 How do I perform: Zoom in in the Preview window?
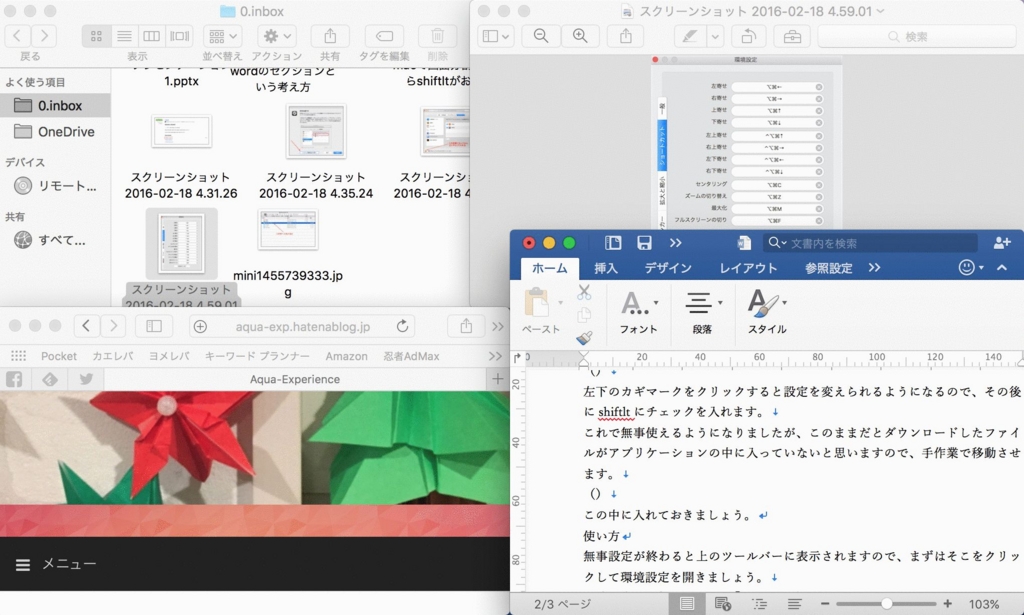[x=580, y=36]
